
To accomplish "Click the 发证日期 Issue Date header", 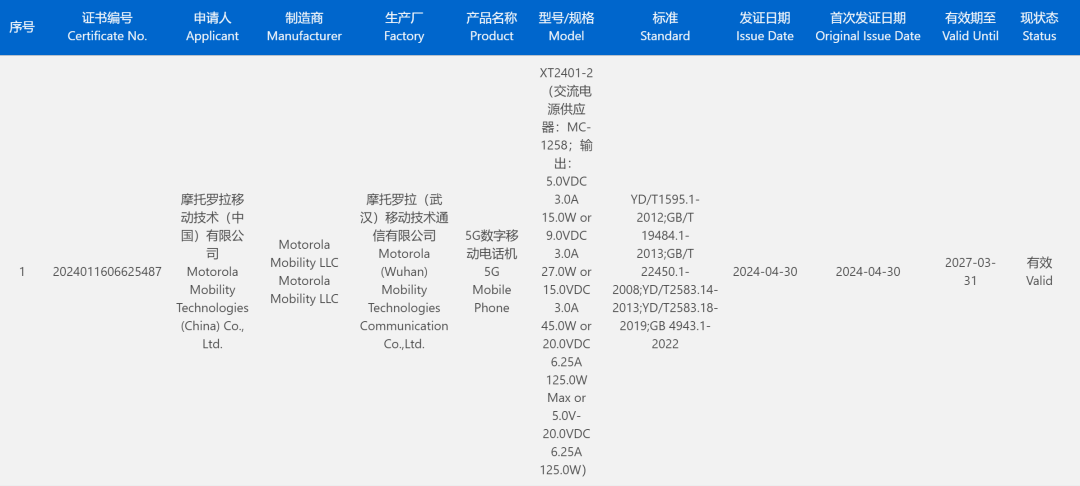I will coord(765,28).
